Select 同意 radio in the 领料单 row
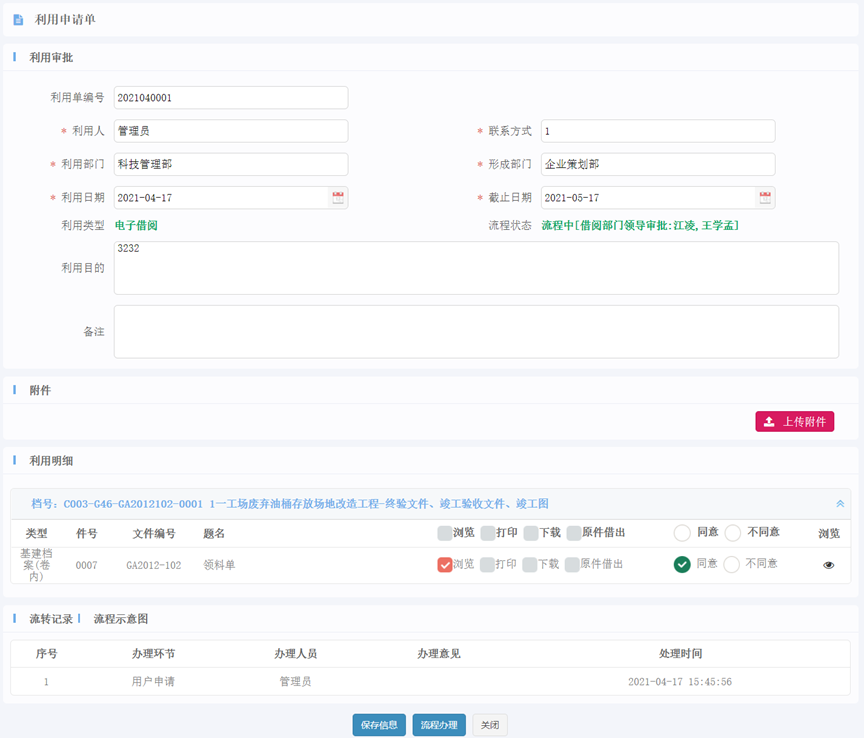Viewport: 864px width, 738px height. pos(682,564)
